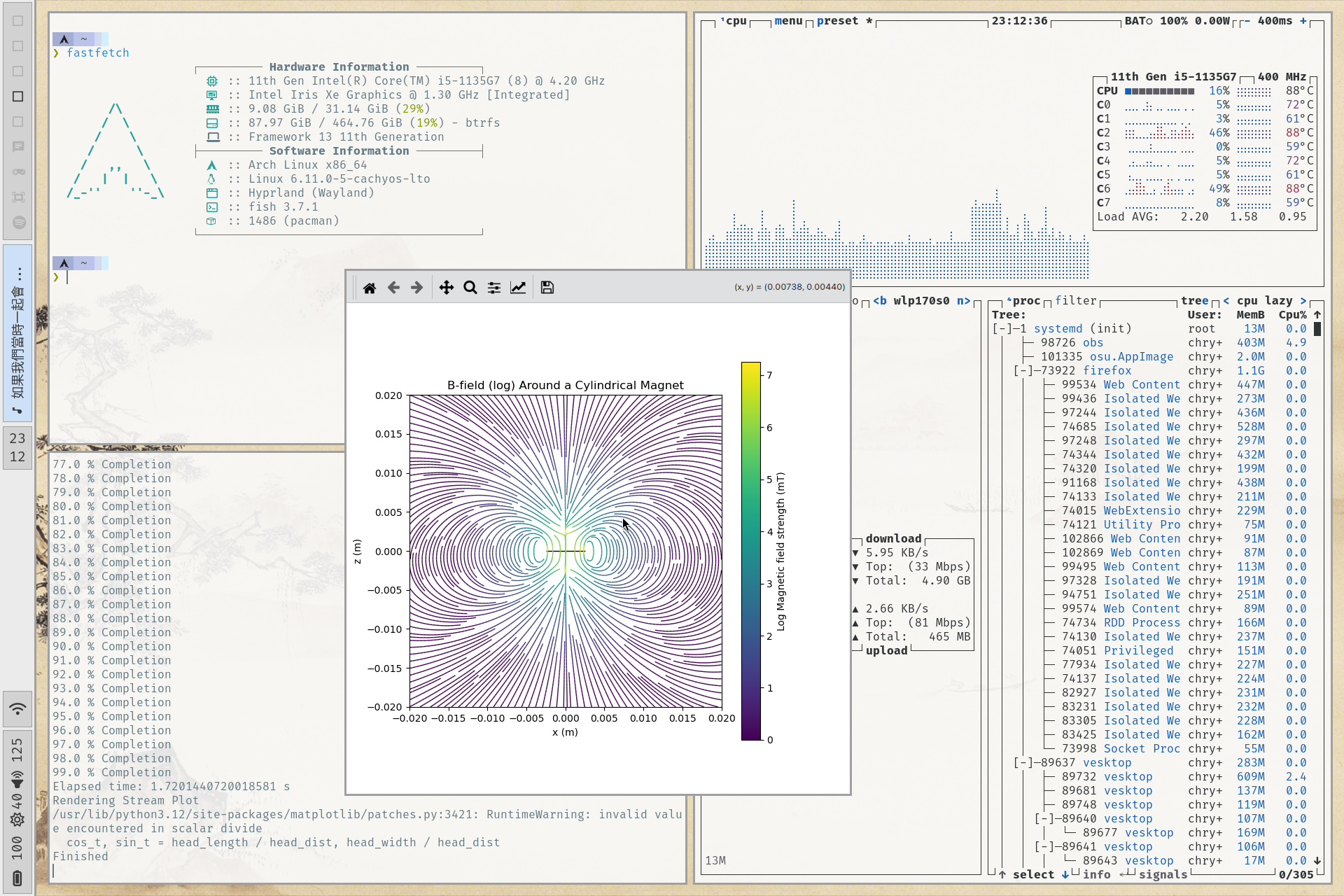Toggle the Pan axes tool
1344x896 pixels.
coord(446,288)
